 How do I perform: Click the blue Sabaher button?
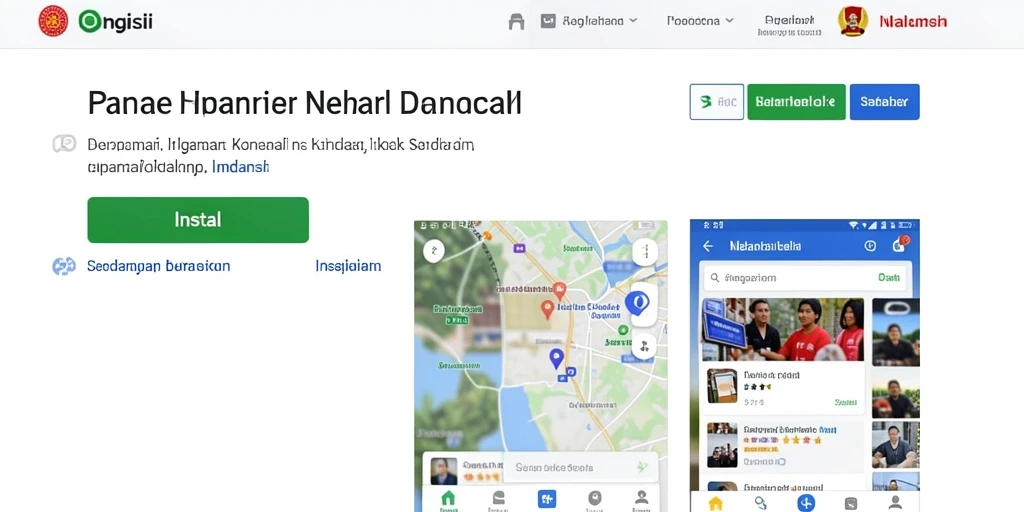coord(884,102)
